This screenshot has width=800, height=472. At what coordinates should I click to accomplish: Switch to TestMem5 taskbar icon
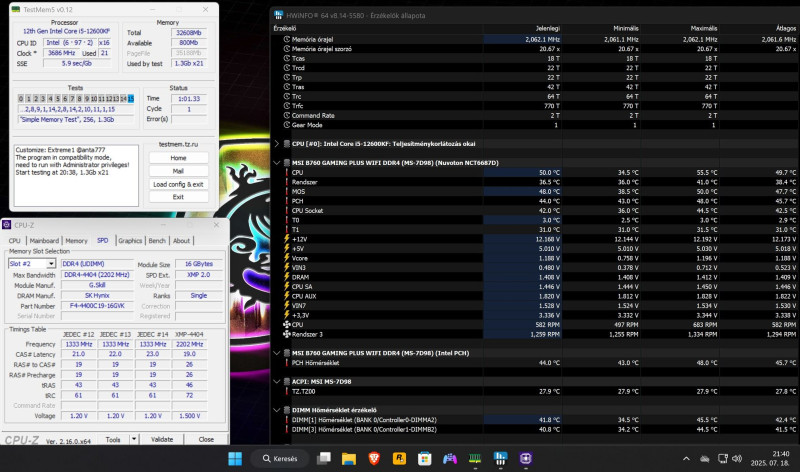pyautogui.click(x=475, y=459)
